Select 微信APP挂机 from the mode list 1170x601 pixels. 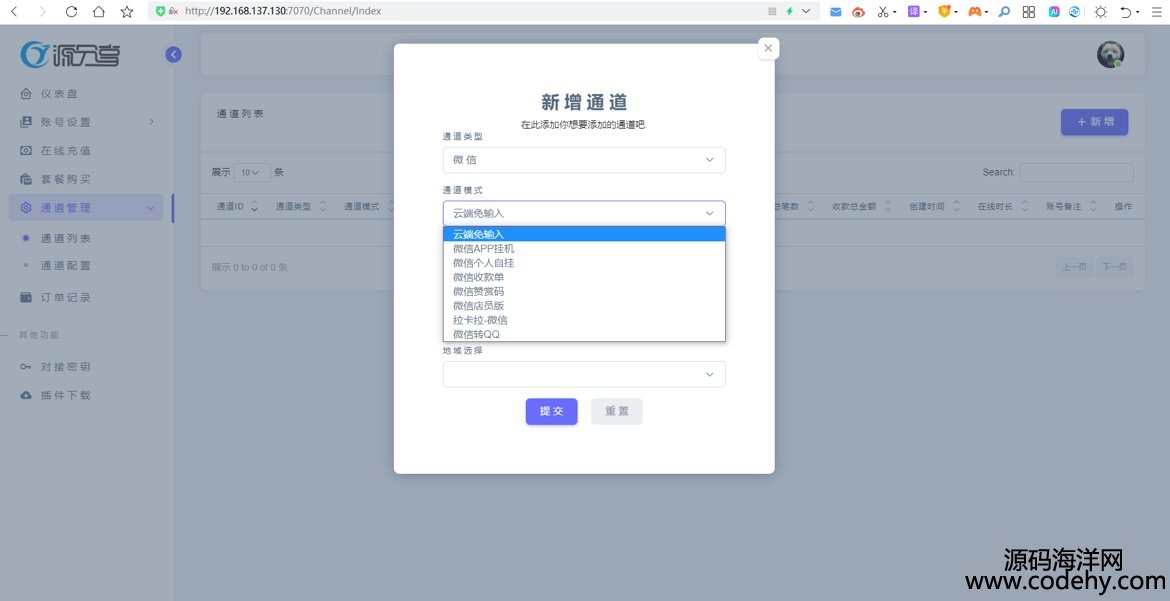pyautogui.click(x=484, y=248)
